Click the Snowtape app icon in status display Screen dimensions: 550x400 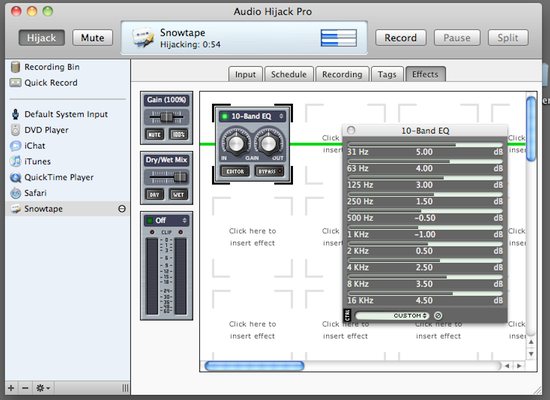[x=143, y=38]
